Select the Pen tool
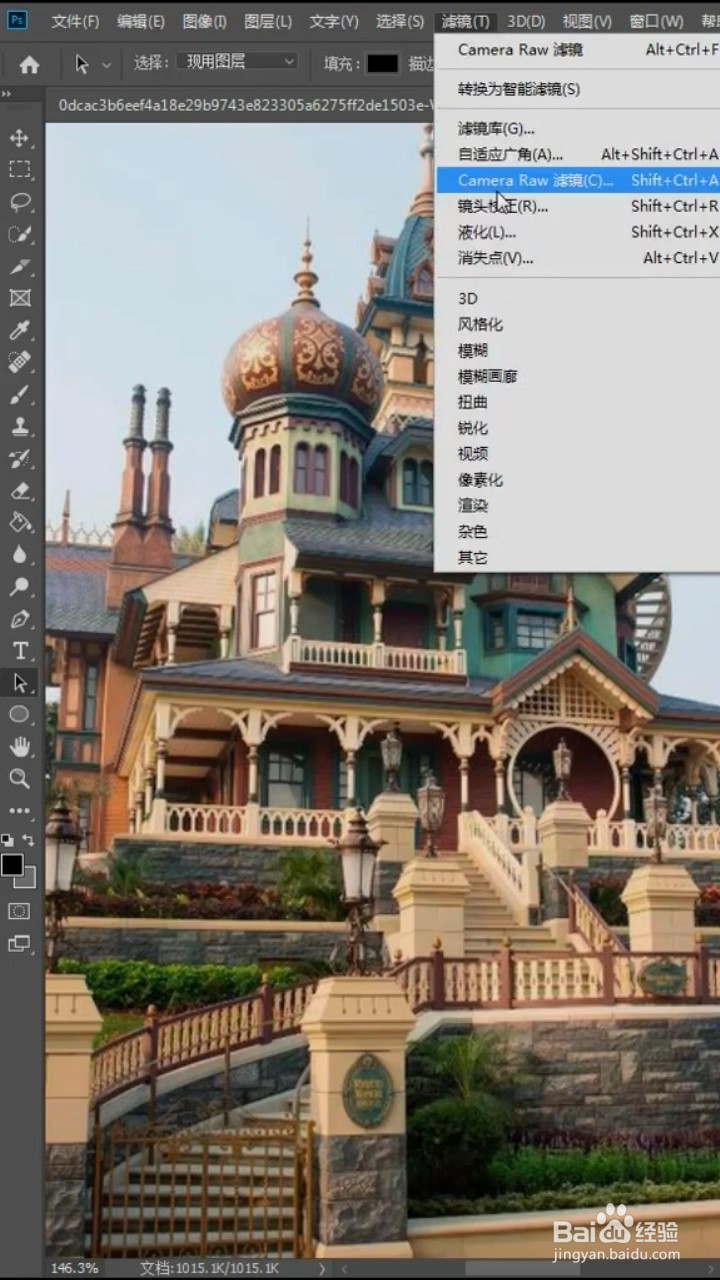 (20, 618)
